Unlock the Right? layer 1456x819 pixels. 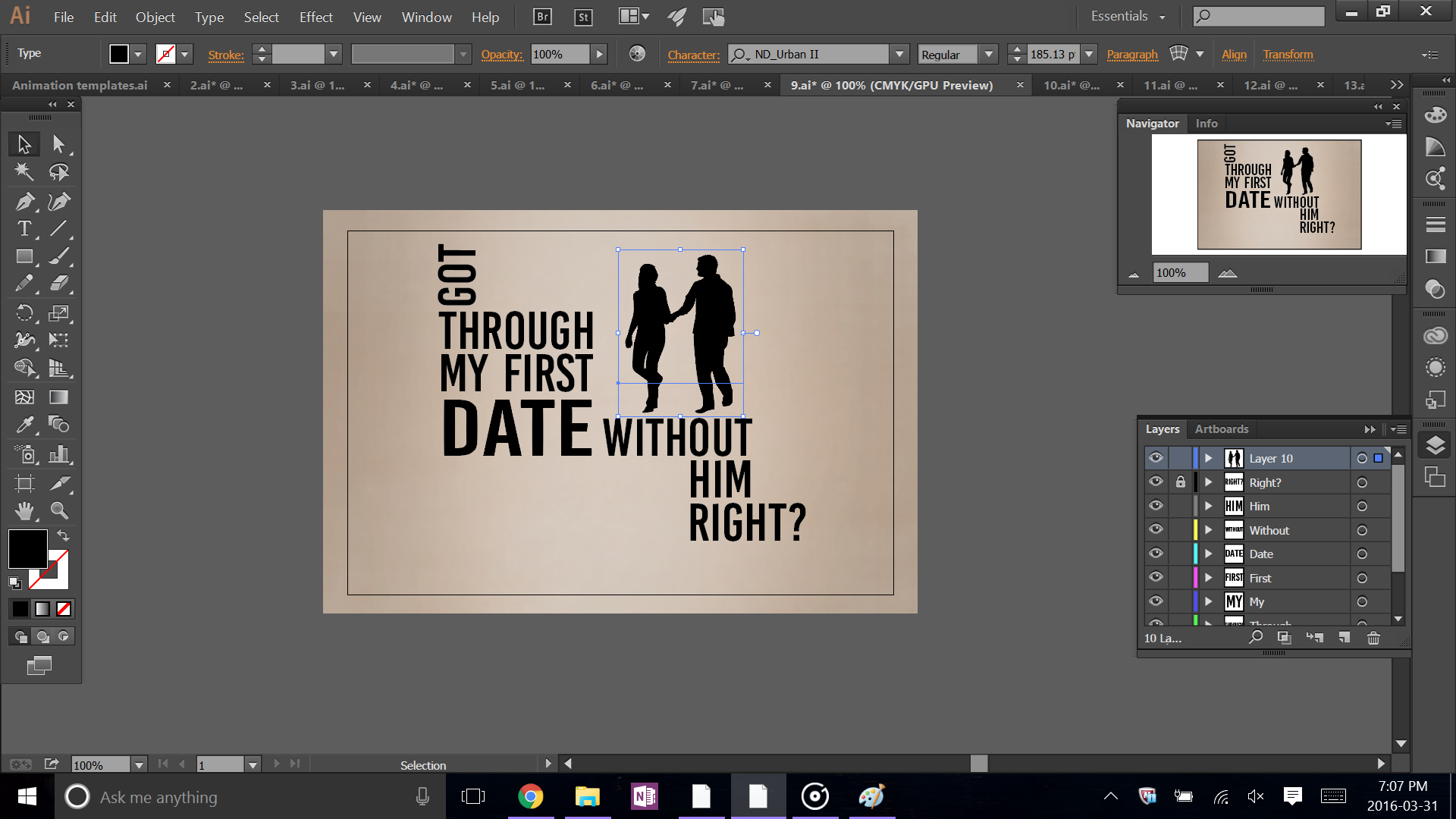(1180, 482)
